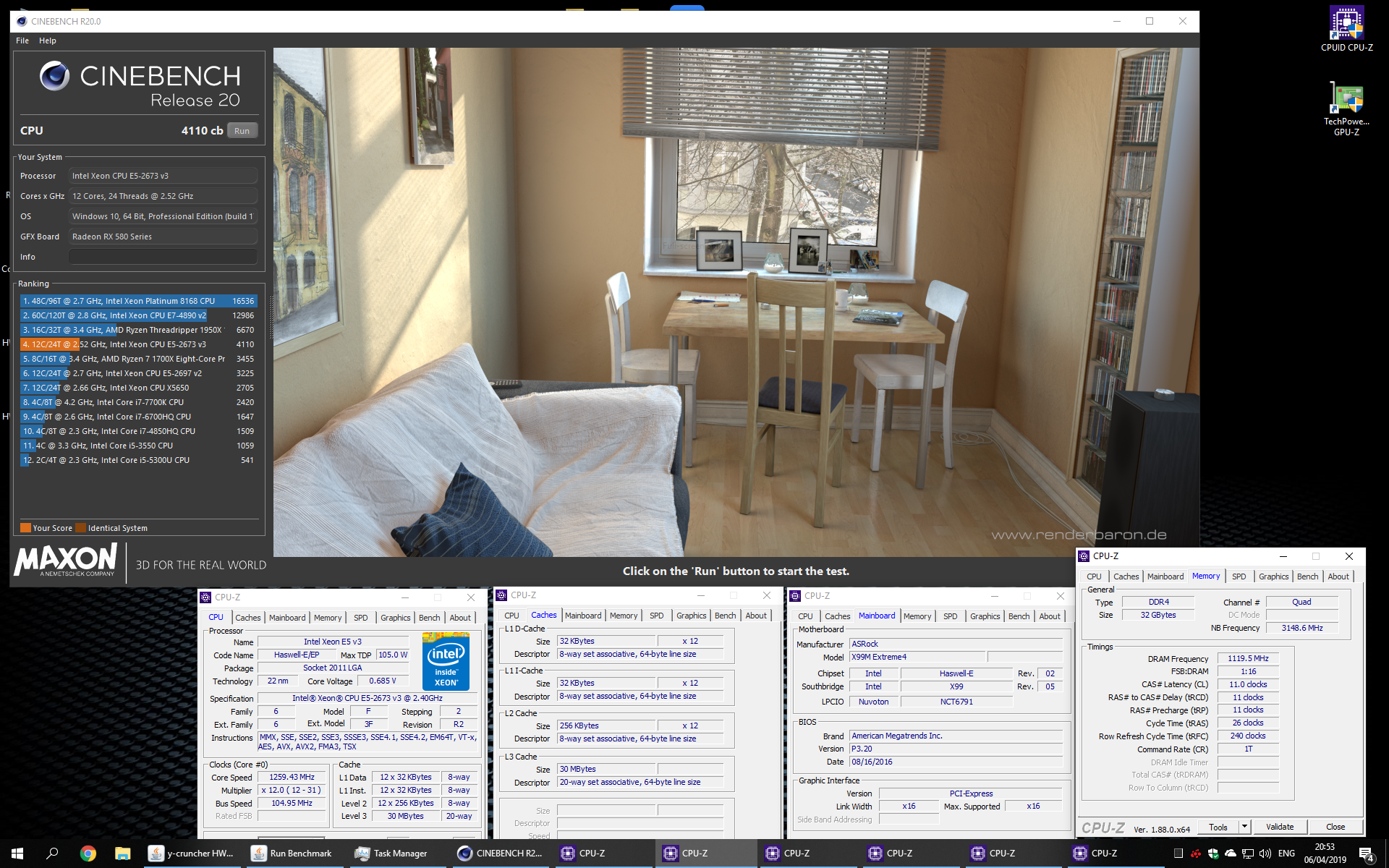This screenshot has width=1389, height=868.
Task: Click the GFX Board field Radeon RX 580
Action: pos(163,237)
